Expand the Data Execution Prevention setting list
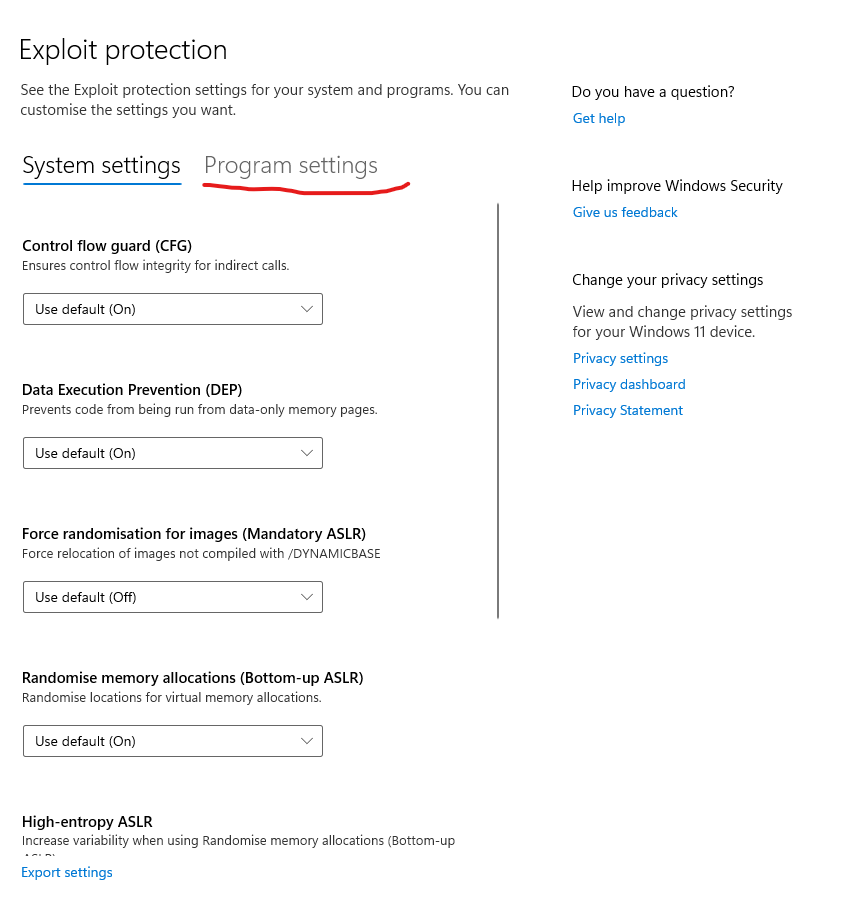This screenshot has height=905, width=841. 172,453
